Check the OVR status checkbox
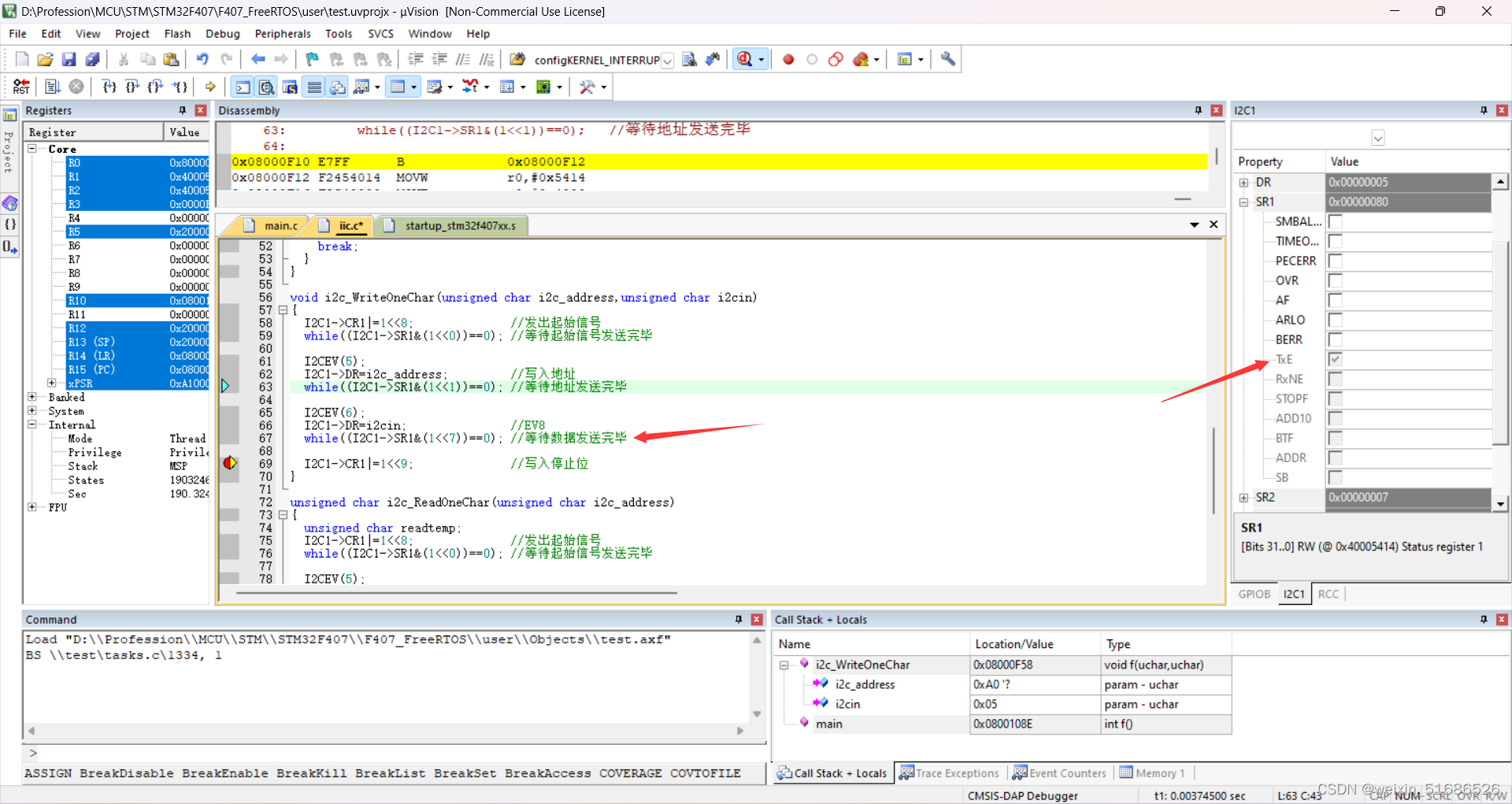 [1336, 280]
